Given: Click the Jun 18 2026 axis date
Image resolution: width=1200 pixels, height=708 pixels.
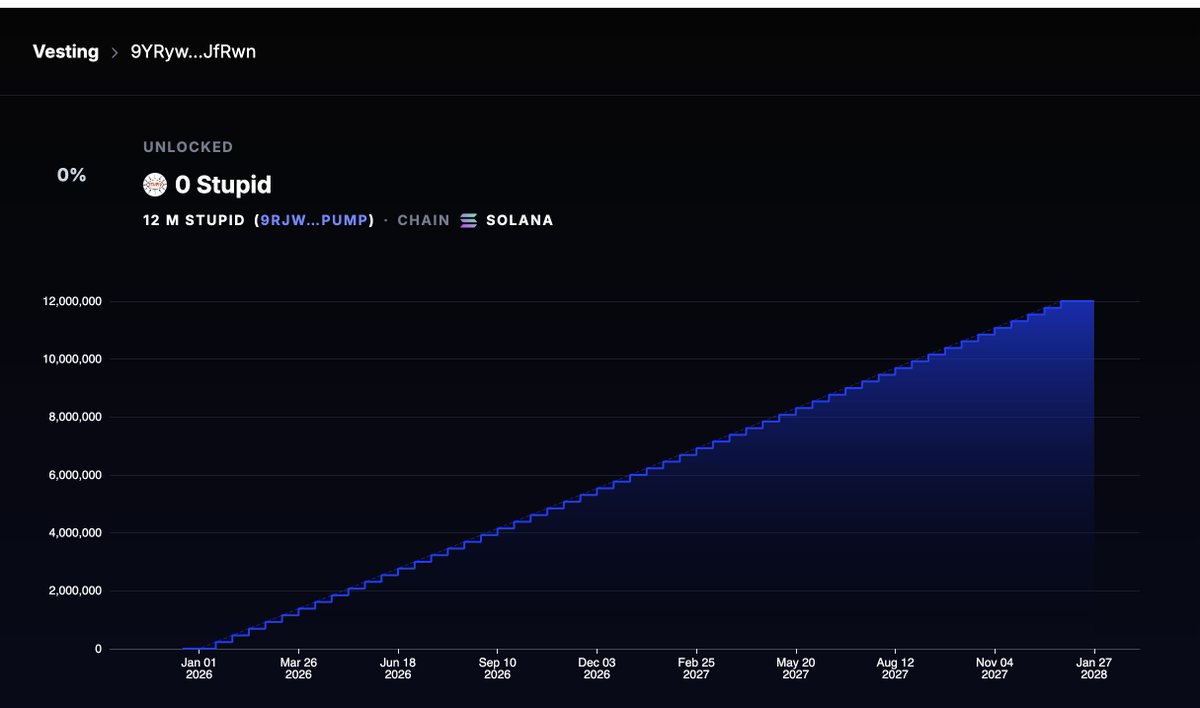Looking at the screenshot, I should click(398, 668).
